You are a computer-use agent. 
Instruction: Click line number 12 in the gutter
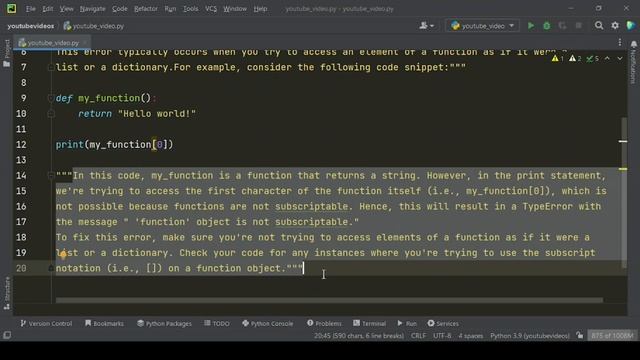(x=21, y=145)
